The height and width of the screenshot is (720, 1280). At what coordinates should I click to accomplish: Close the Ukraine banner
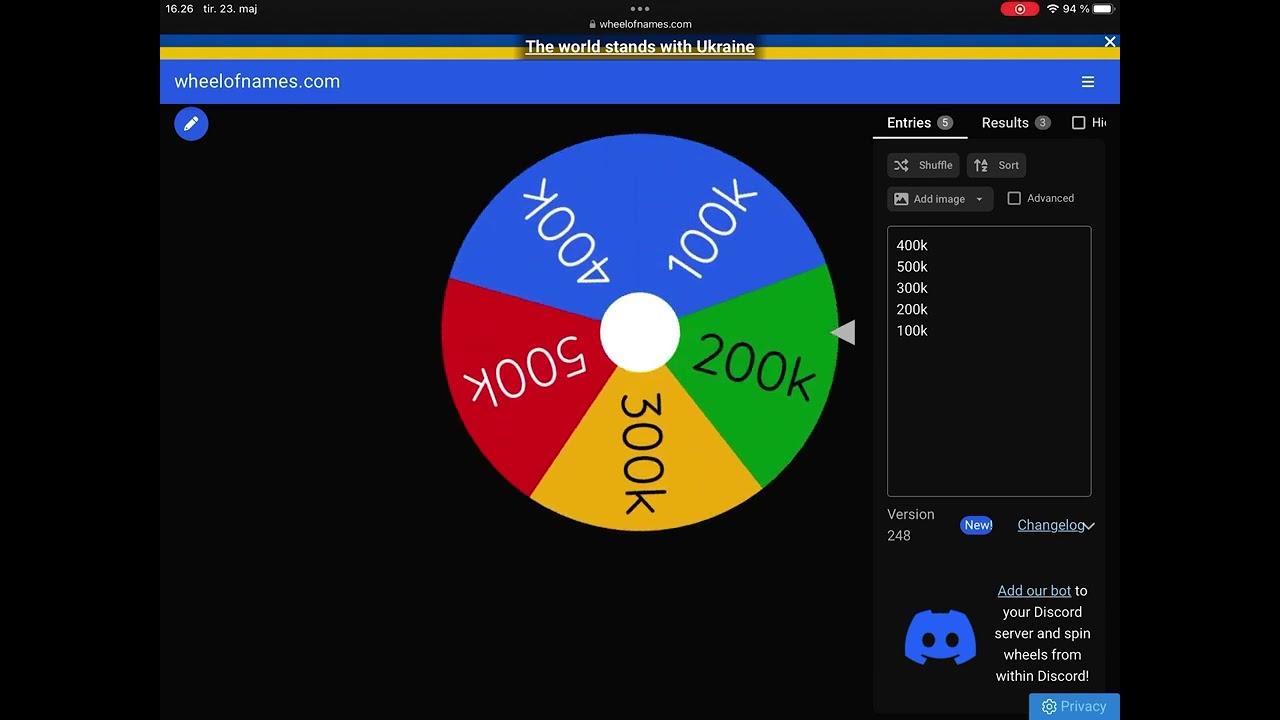tap(1109, 42)
